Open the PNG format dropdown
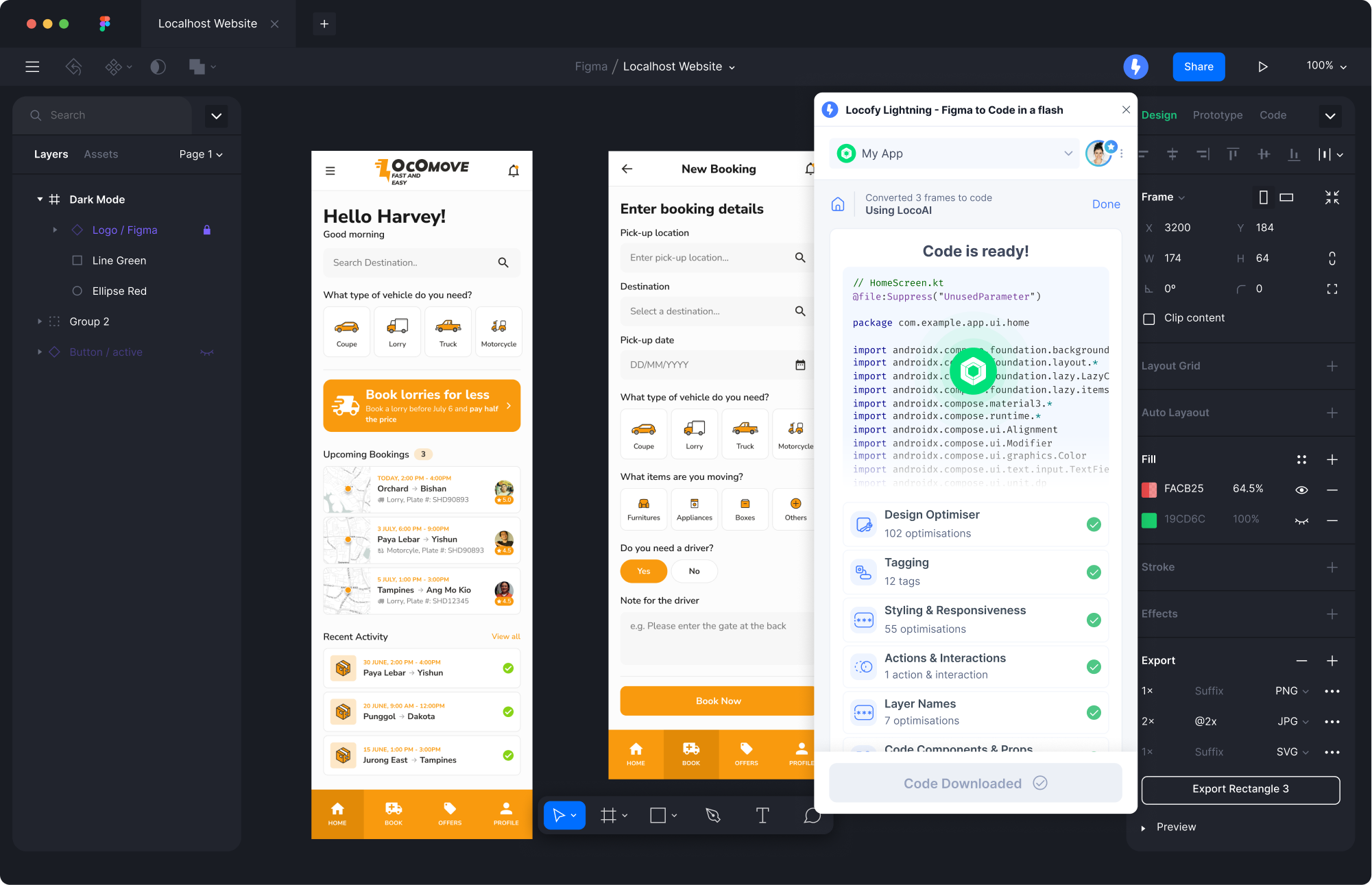1372x885 pixels. 1292,691
